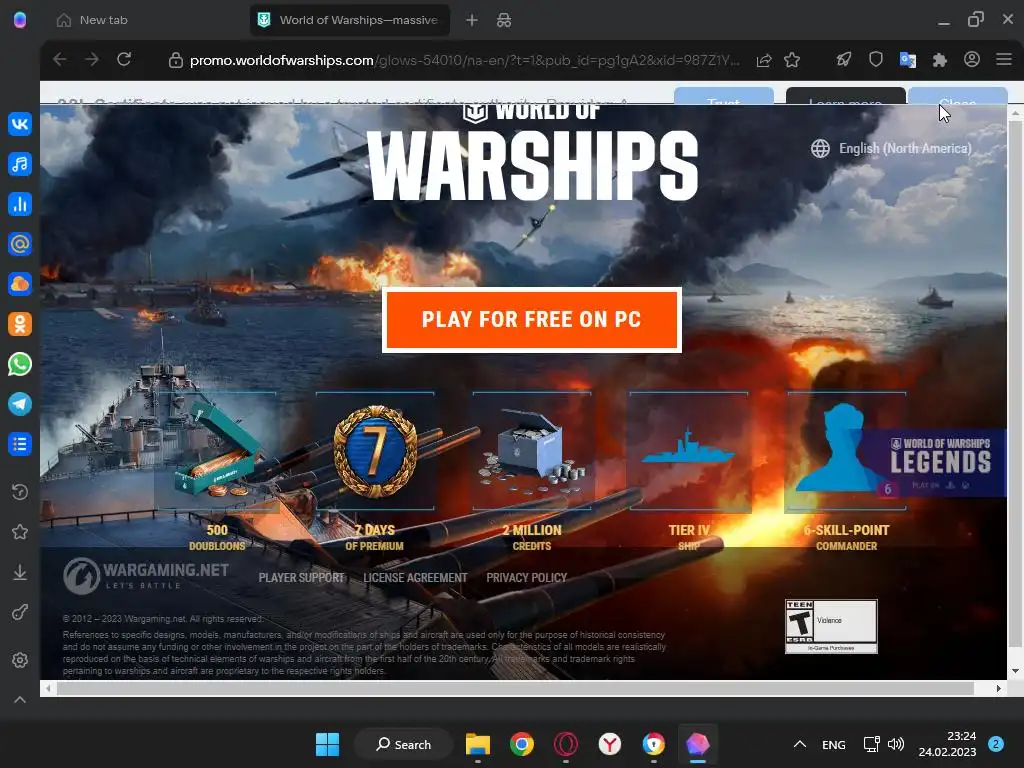The image size is (1024, 768).
Task: Open the browser main menu
Action: (x=1004, y=59)
